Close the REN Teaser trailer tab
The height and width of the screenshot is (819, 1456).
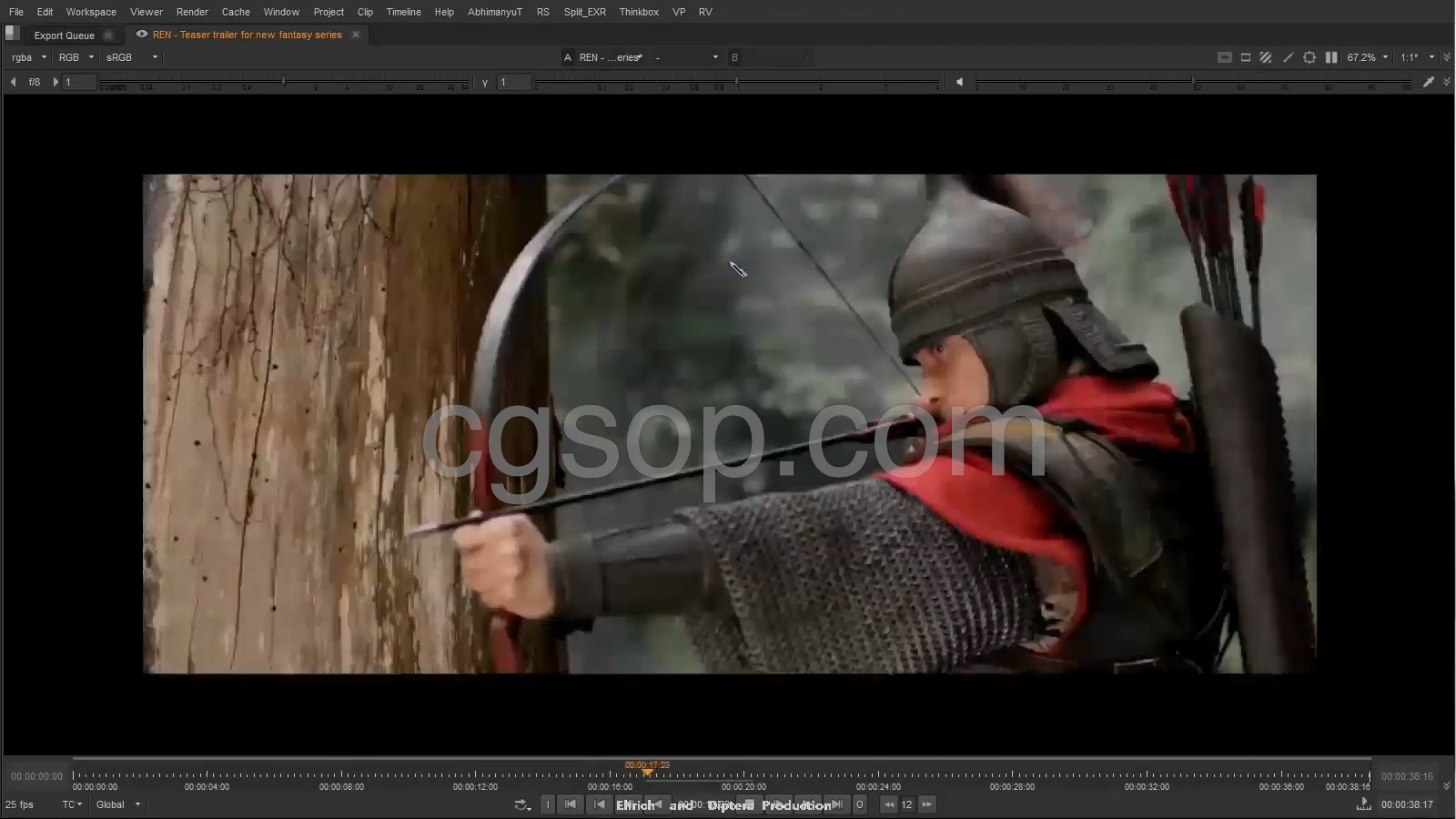[x=356, y=35]
